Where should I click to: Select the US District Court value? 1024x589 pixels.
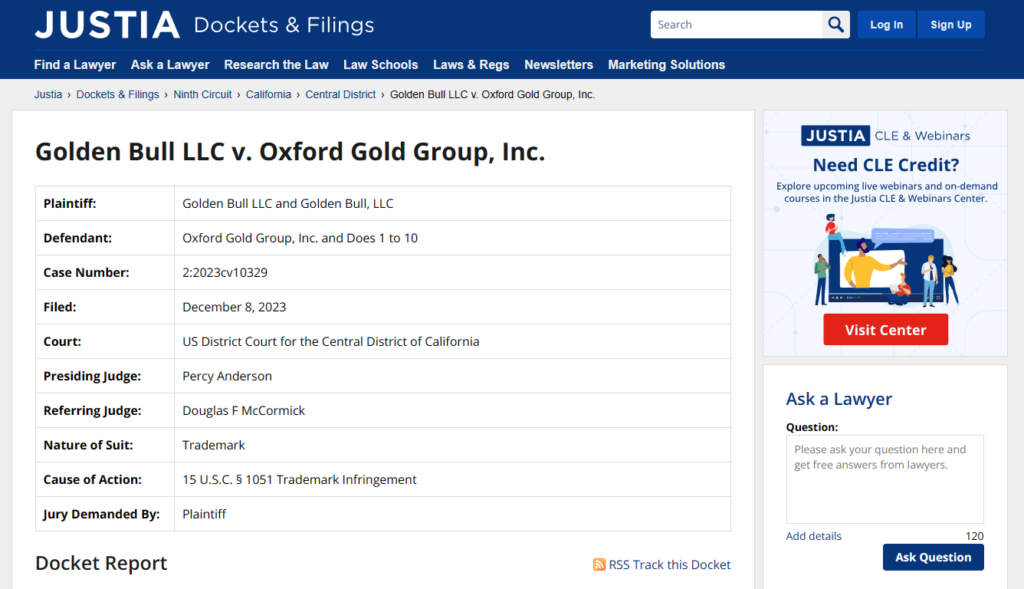pos(330,342)
